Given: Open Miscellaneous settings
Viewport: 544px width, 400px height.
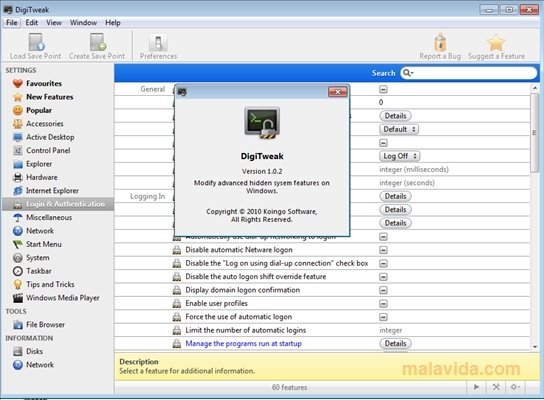Looking at the screenshot, I should 49,218.
